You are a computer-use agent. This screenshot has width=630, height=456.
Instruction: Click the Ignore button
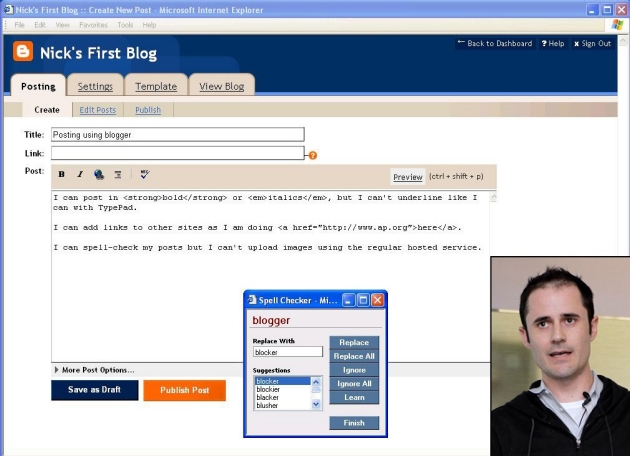[x=354, y=370]
